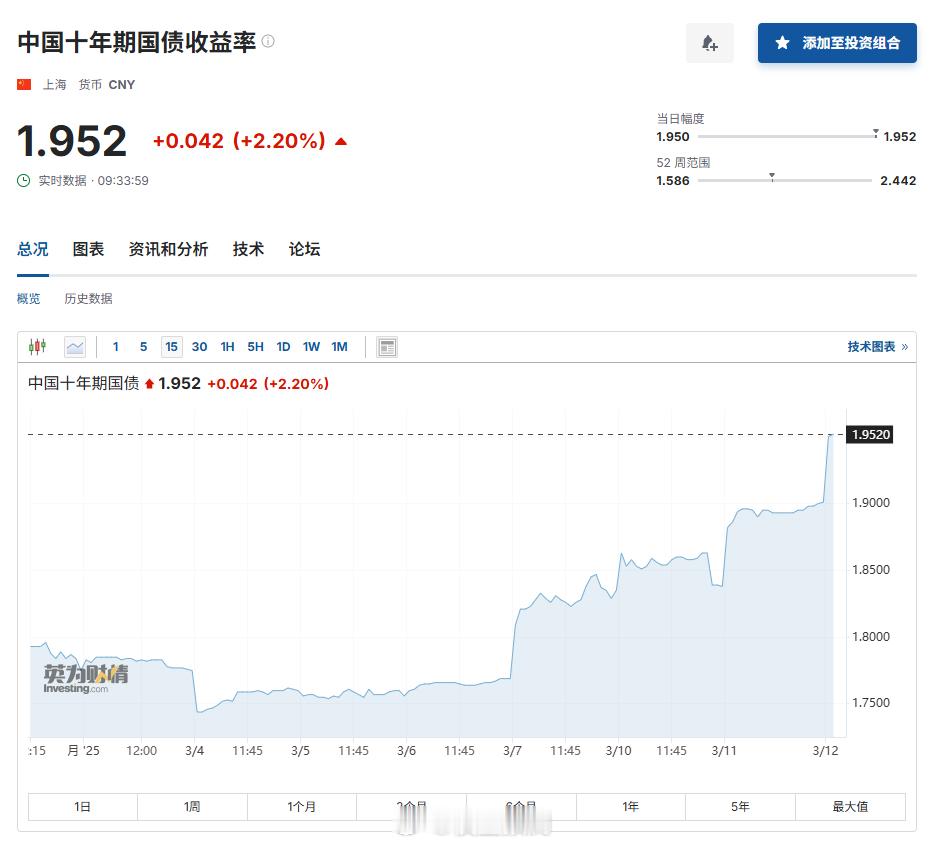This screenshot has width=948, height=845.
Task: Click the 3/7 date on chart axis
Action: 513,751
